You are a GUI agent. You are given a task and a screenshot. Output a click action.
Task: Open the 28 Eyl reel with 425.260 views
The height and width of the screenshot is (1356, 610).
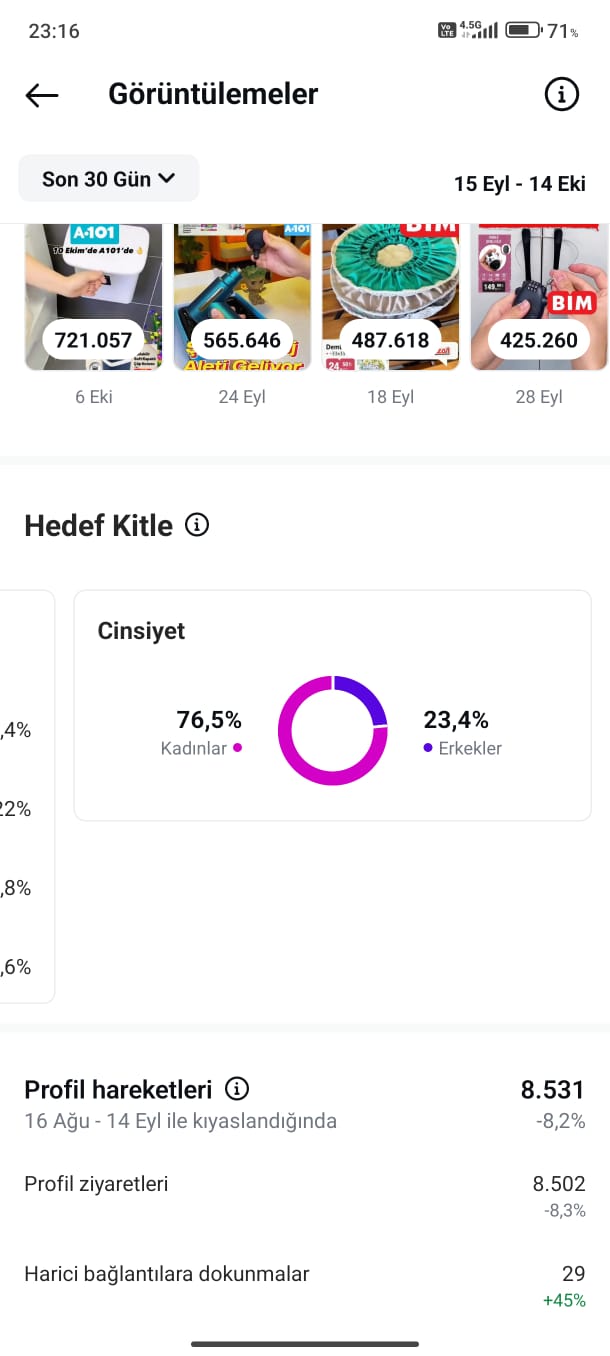[x=539, y=298]
